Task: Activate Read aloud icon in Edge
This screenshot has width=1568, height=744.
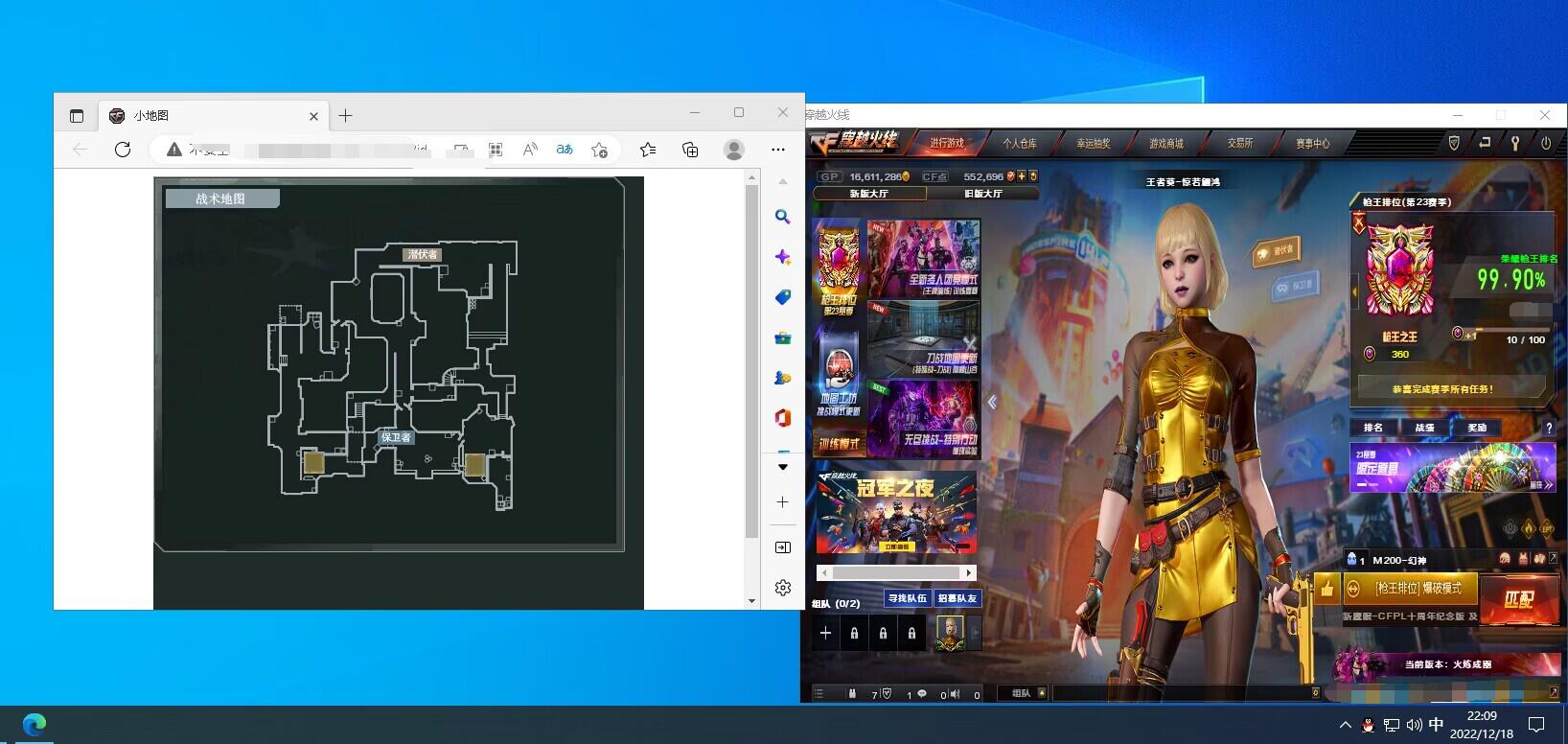Action: (530, 150)
